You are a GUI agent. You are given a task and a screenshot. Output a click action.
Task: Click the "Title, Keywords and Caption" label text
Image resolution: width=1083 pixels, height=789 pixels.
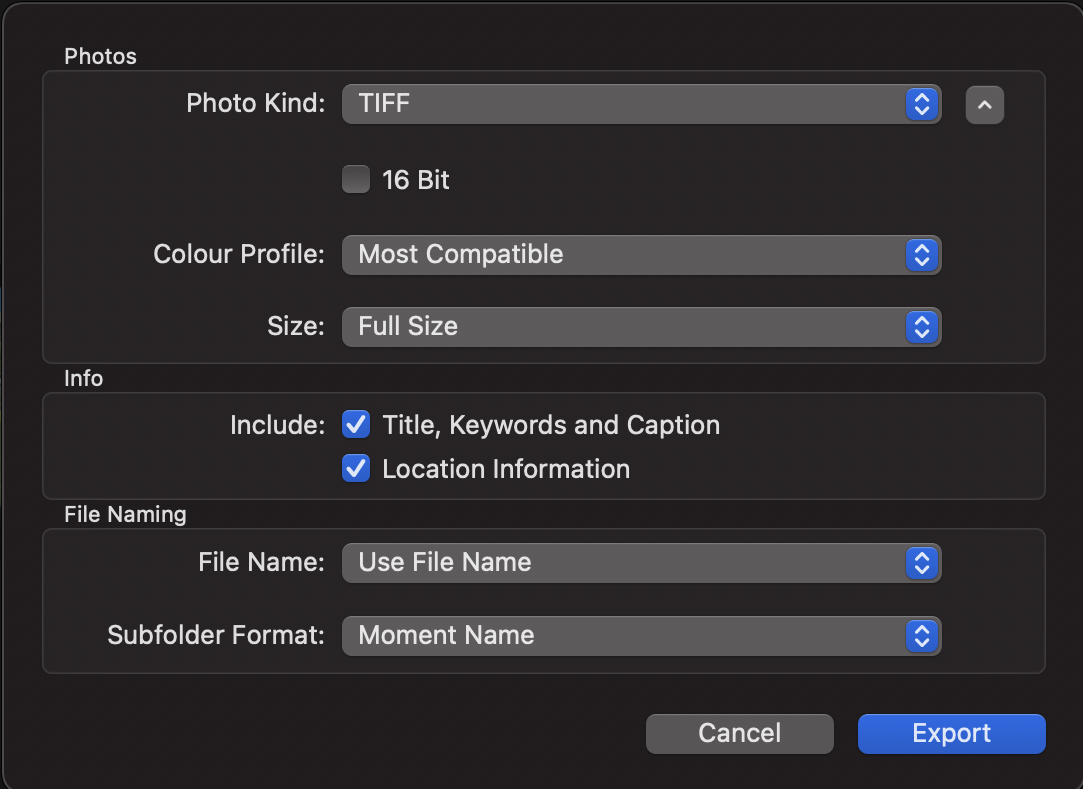point(551,425)
